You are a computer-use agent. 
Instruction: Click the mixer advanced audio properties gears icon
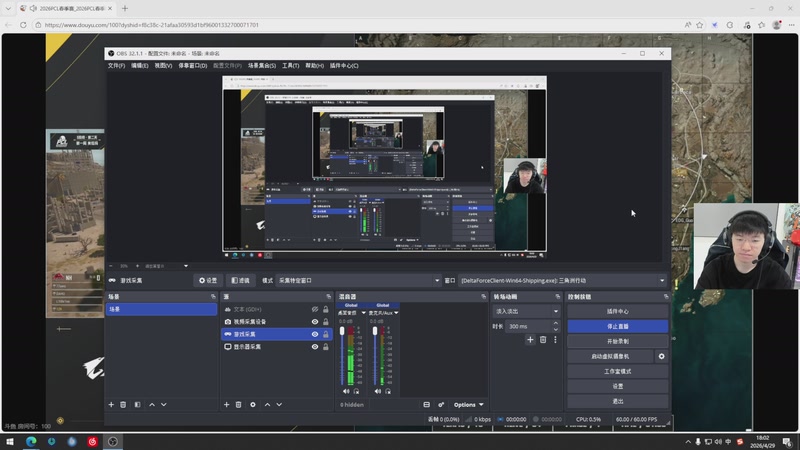tap(441, 404)
